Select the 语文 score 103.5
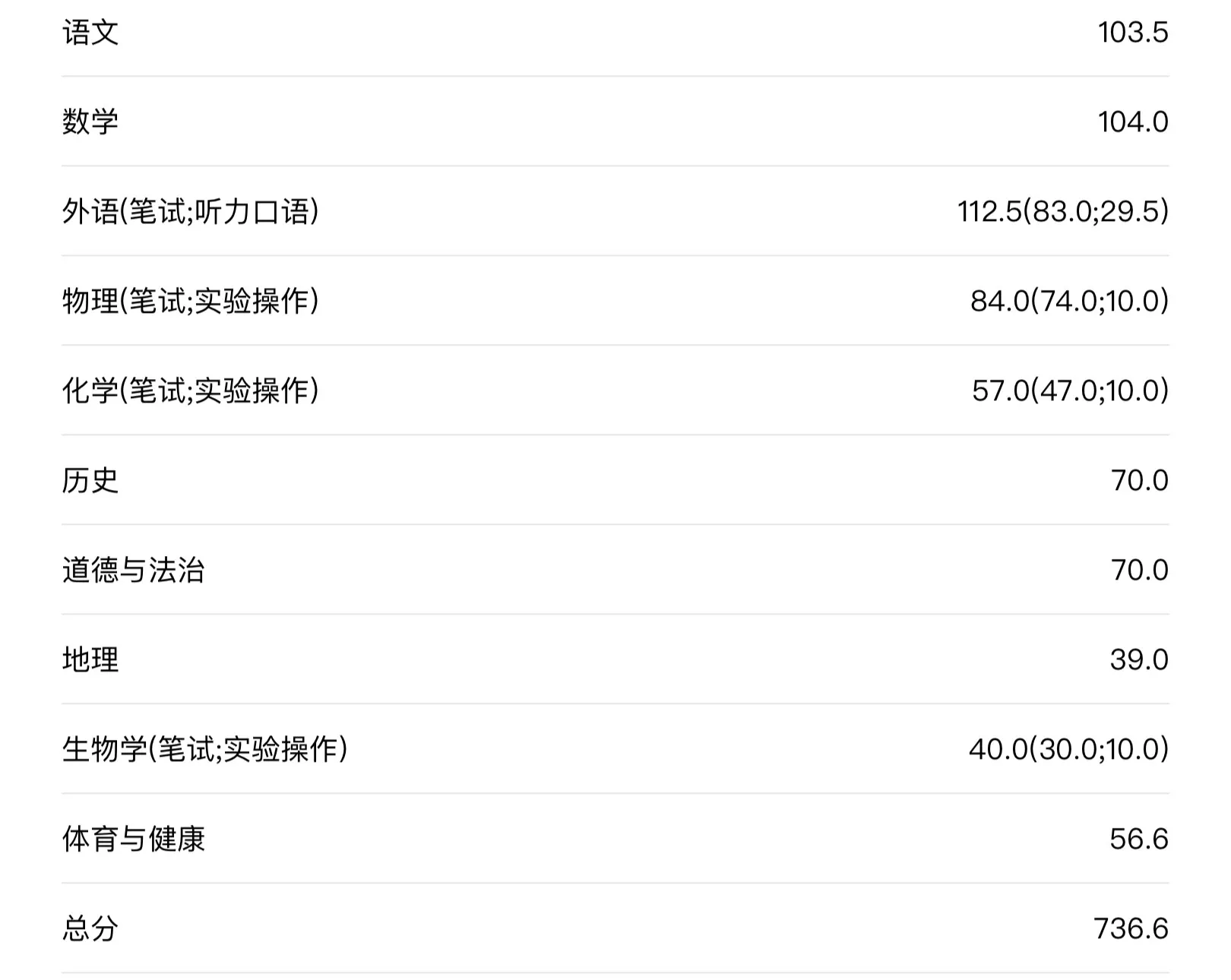Image resolution: width=1231 pixels, height=980 pixels. pyautogui.click(x=1132, y=33)
